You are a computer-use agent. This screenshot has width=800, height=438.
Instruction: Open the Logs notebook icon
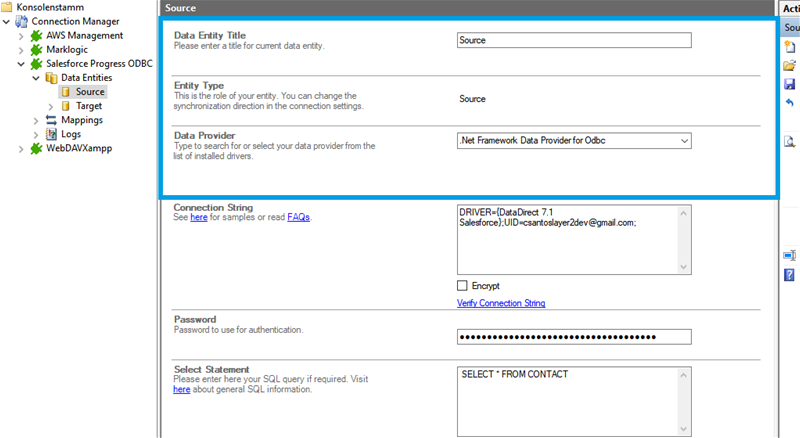(x=52, y=134)
